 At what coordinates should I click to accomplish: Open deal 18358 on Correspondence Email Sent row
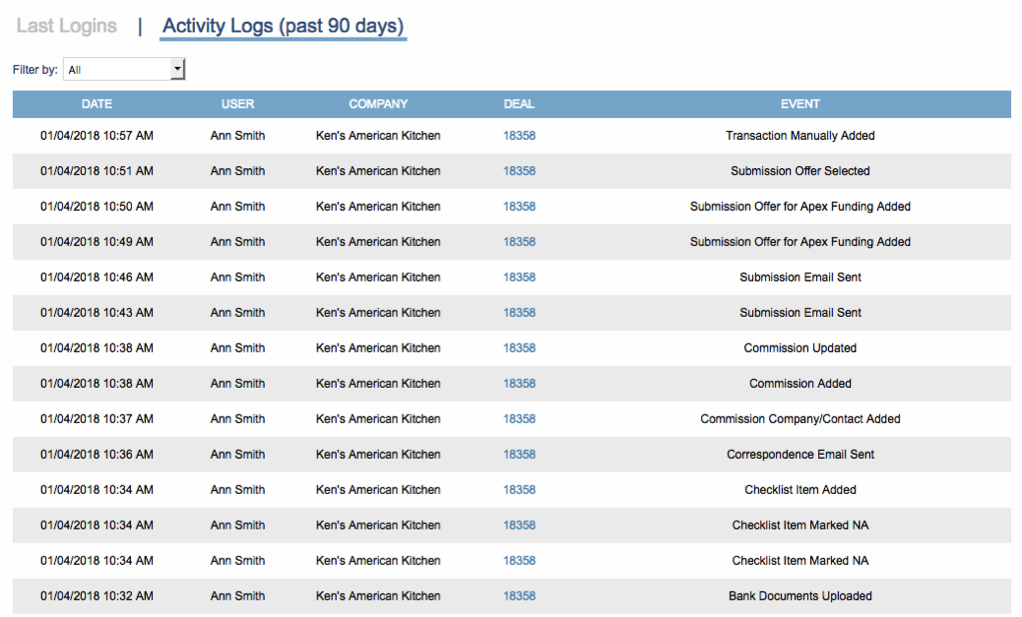519,454
